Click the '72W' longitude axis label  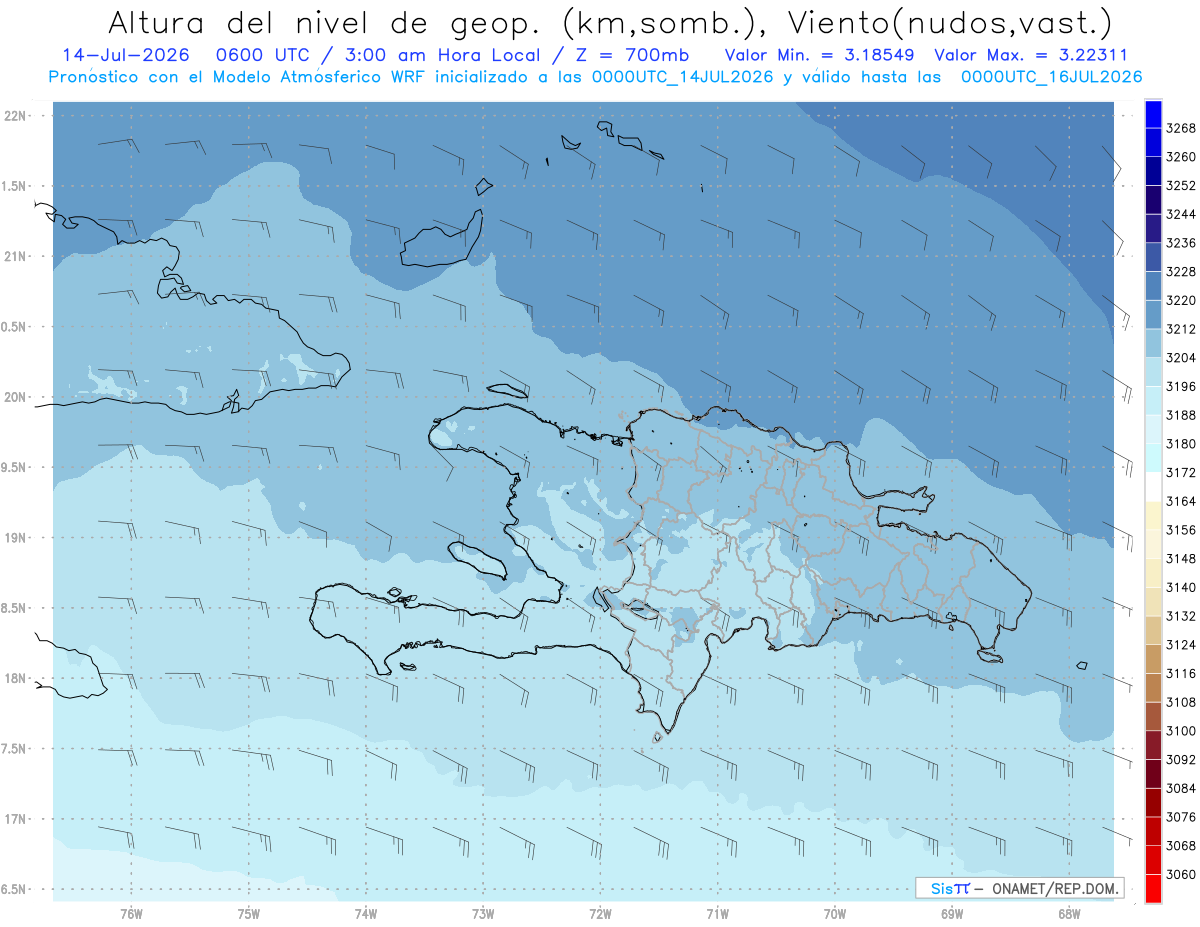tap(601, 914)
